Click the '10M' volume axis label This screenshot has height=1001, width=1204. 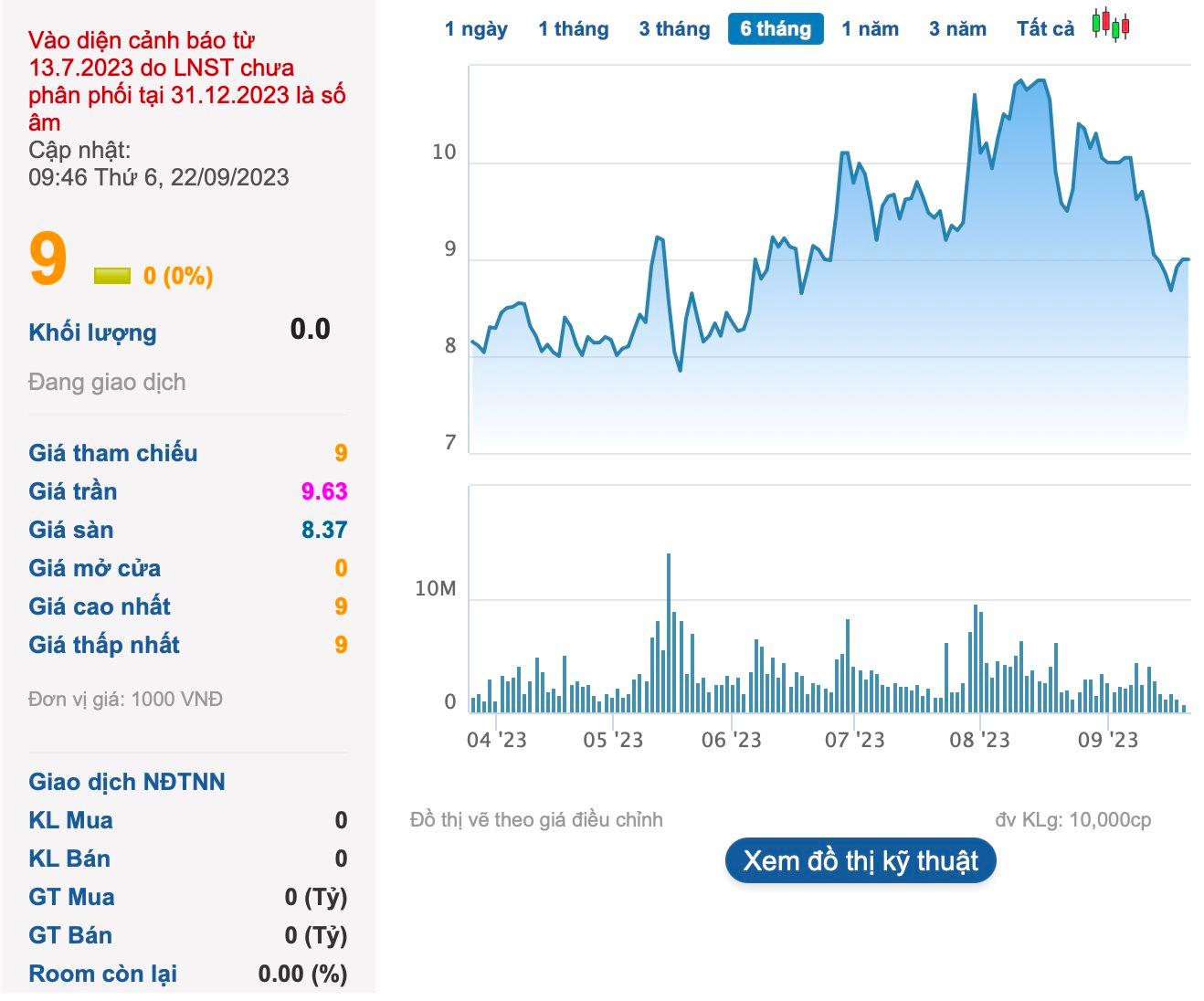[x=435, y=588]
